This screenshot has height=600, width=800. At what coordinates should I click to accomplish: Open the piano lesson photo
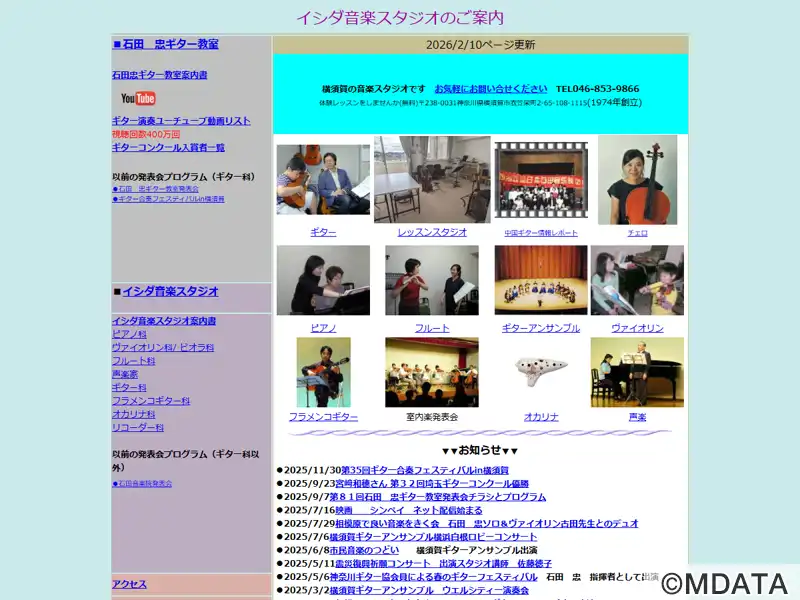[323, 280]
